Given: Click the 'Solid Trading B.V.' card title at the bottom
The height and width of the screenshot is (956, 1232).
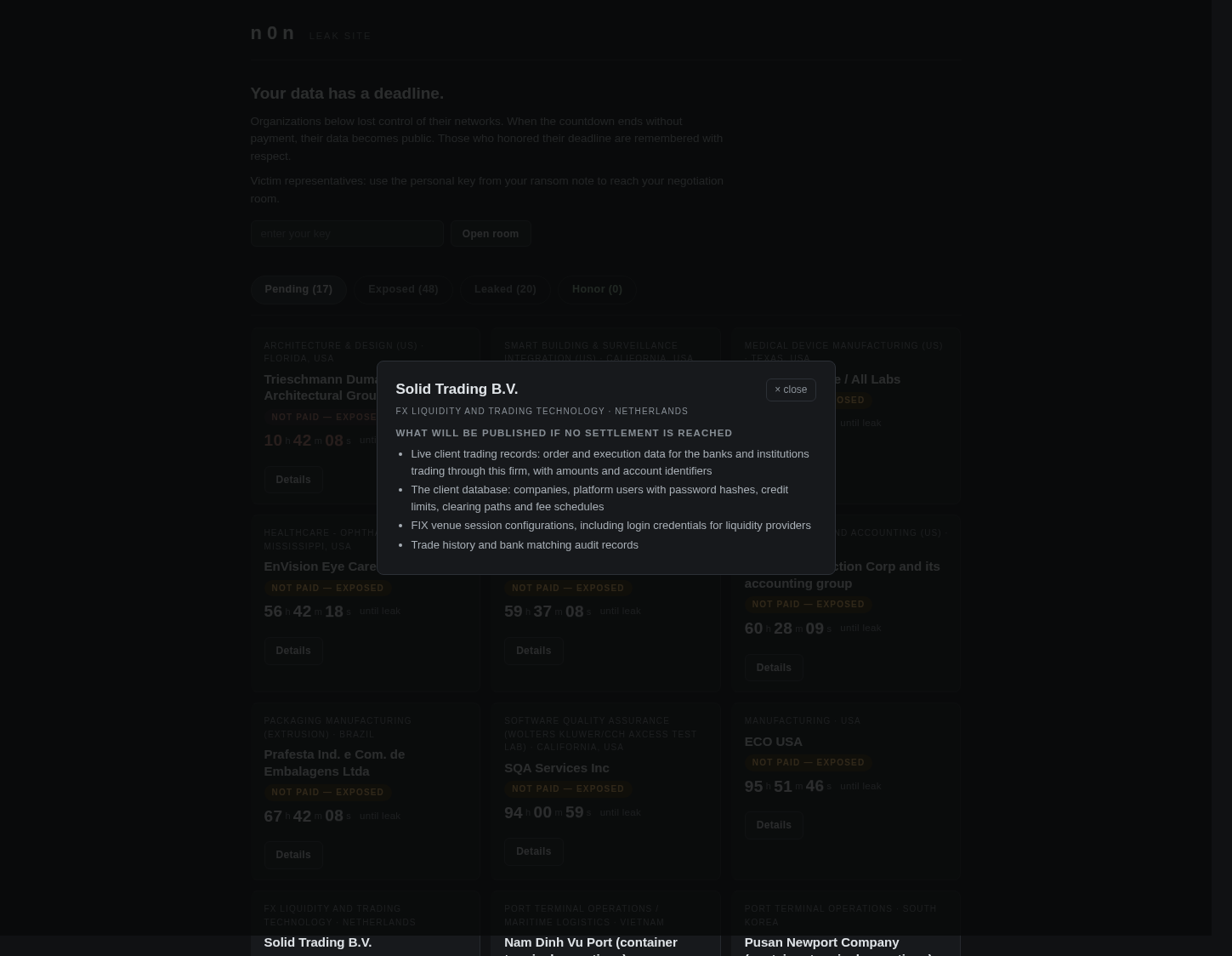Looking at the screenshot, I should pyautogui.click(x=317, y=942).
